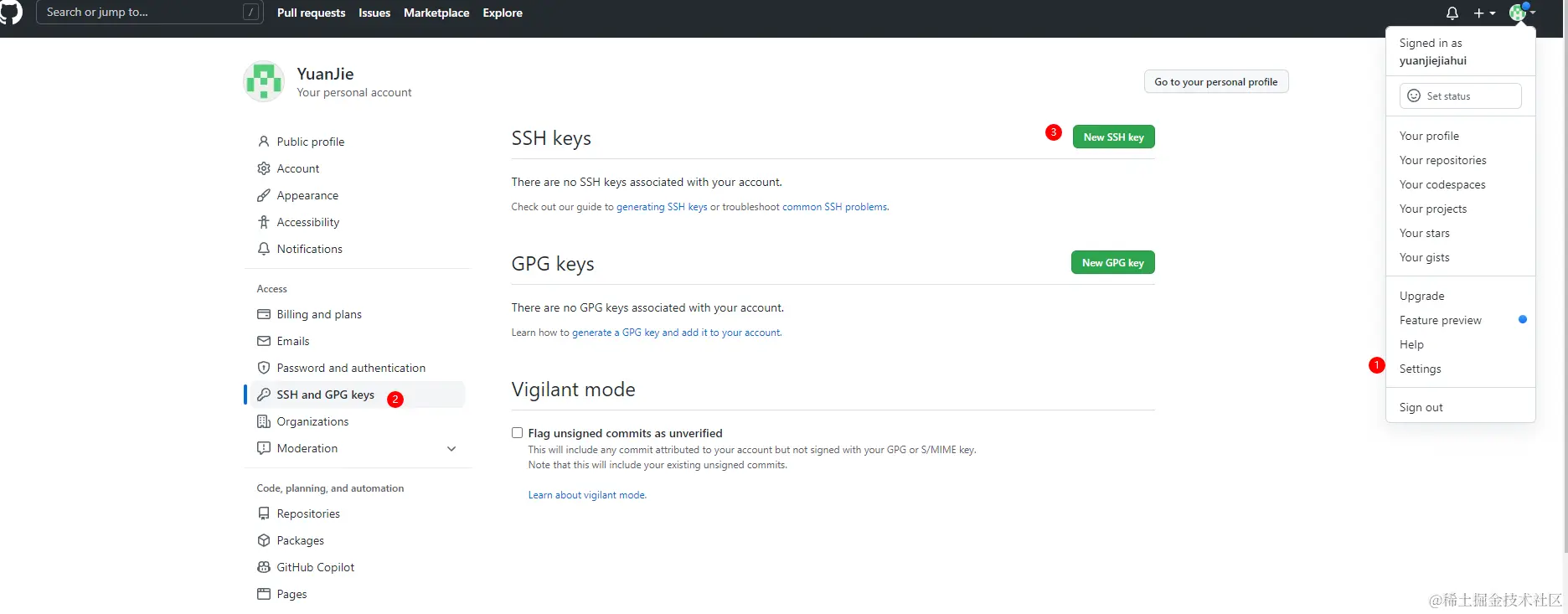The width and height of the screenshot is (1568, 614).
Task: Select Settings from user menu
Action: [1460, 369]
